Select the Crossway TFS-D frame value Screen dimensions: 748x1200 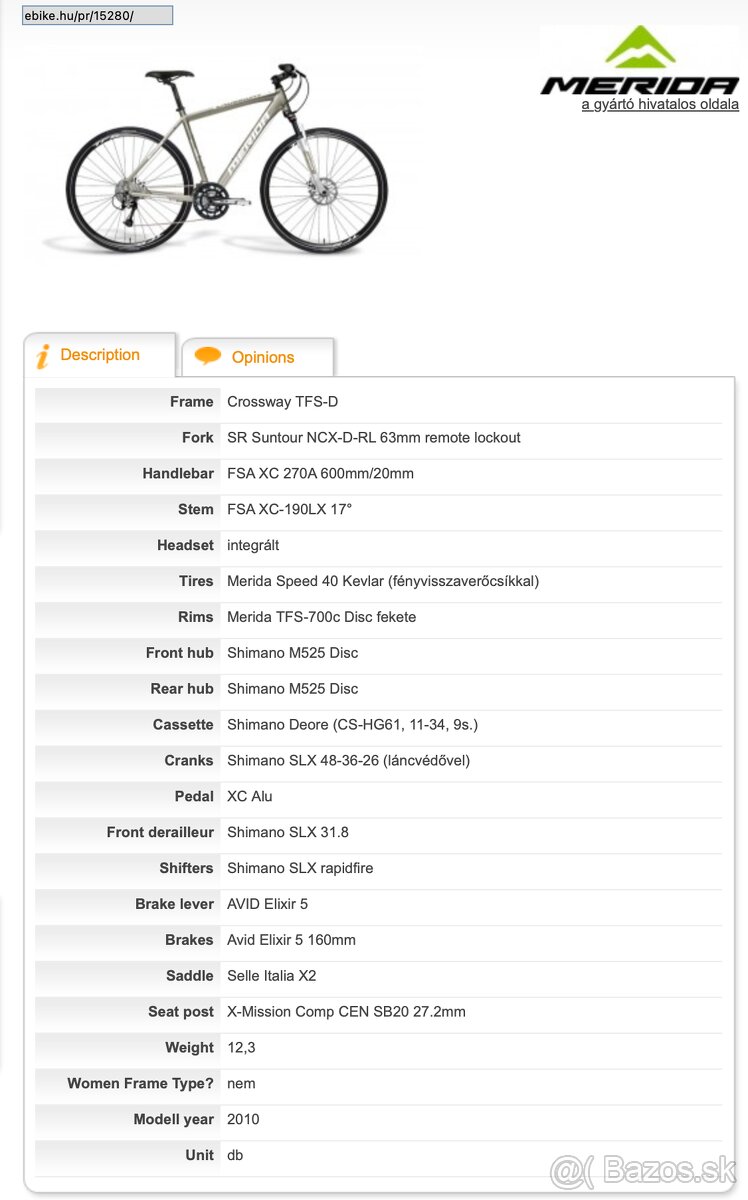[283, 402]
